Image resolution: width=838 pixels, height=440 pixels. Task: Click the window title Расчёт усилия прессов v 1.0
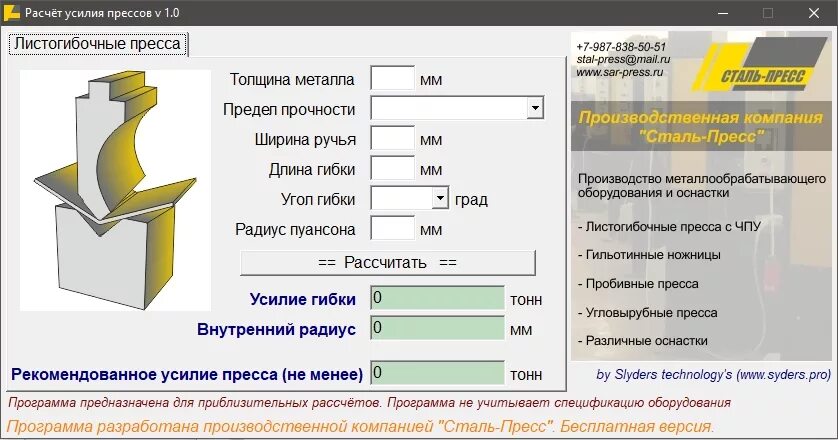pyautogui.click(x=102, y=13)
